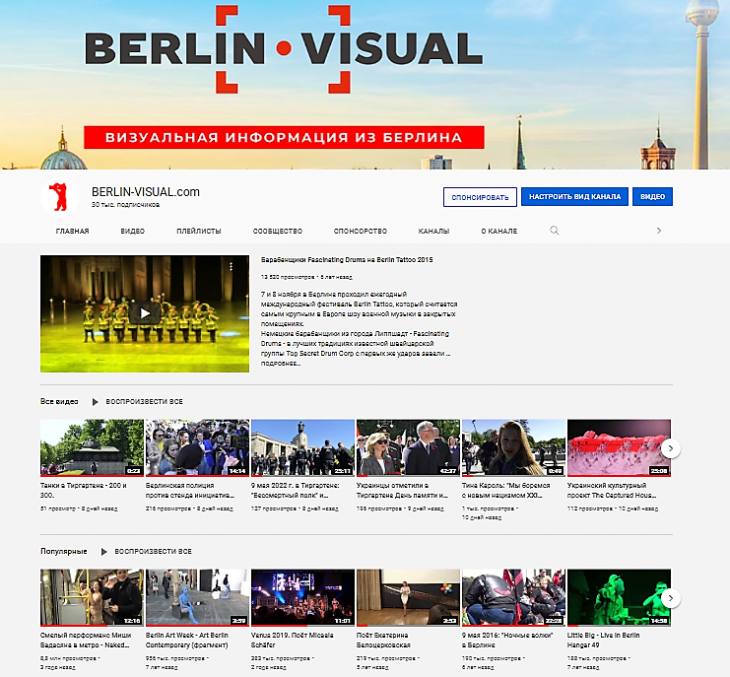Click title Venus 2019. Поёт Micaela Schäfer
Viewport: 730px width, 677px height.
(292, 640)
